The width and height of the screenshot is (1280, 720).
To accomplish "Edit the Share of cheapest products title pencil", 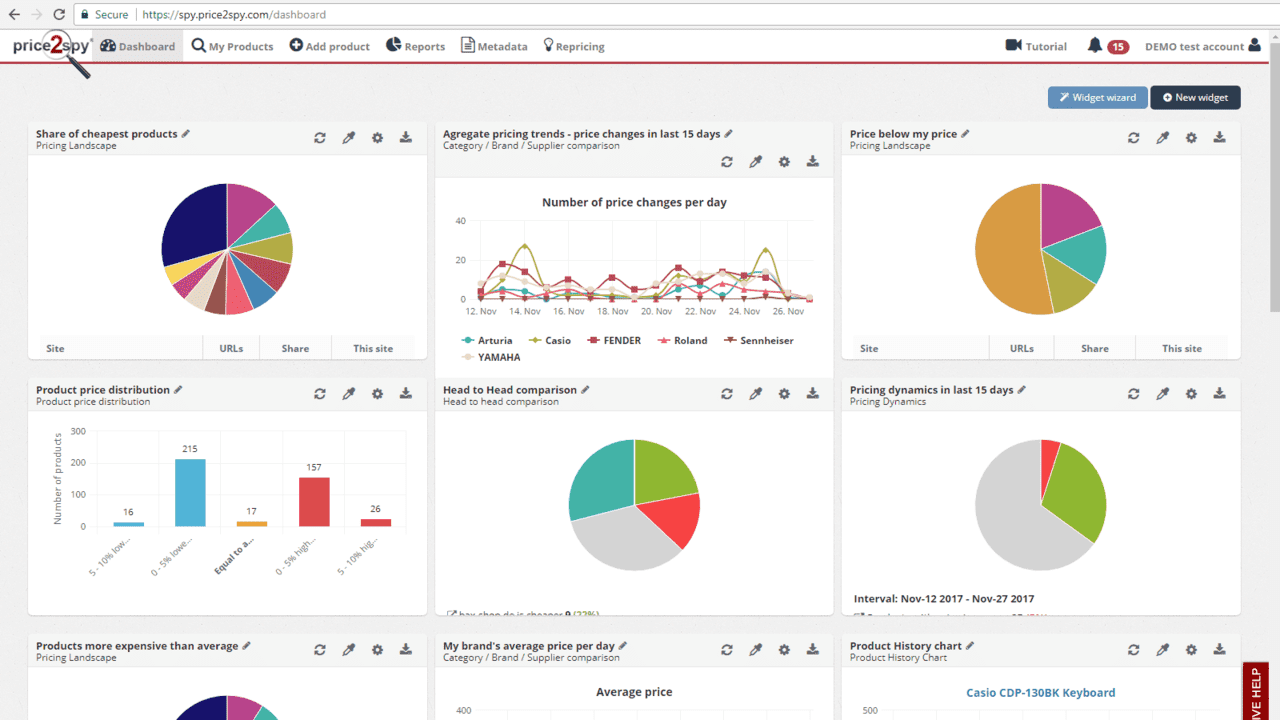I will (x=186, y=134).
